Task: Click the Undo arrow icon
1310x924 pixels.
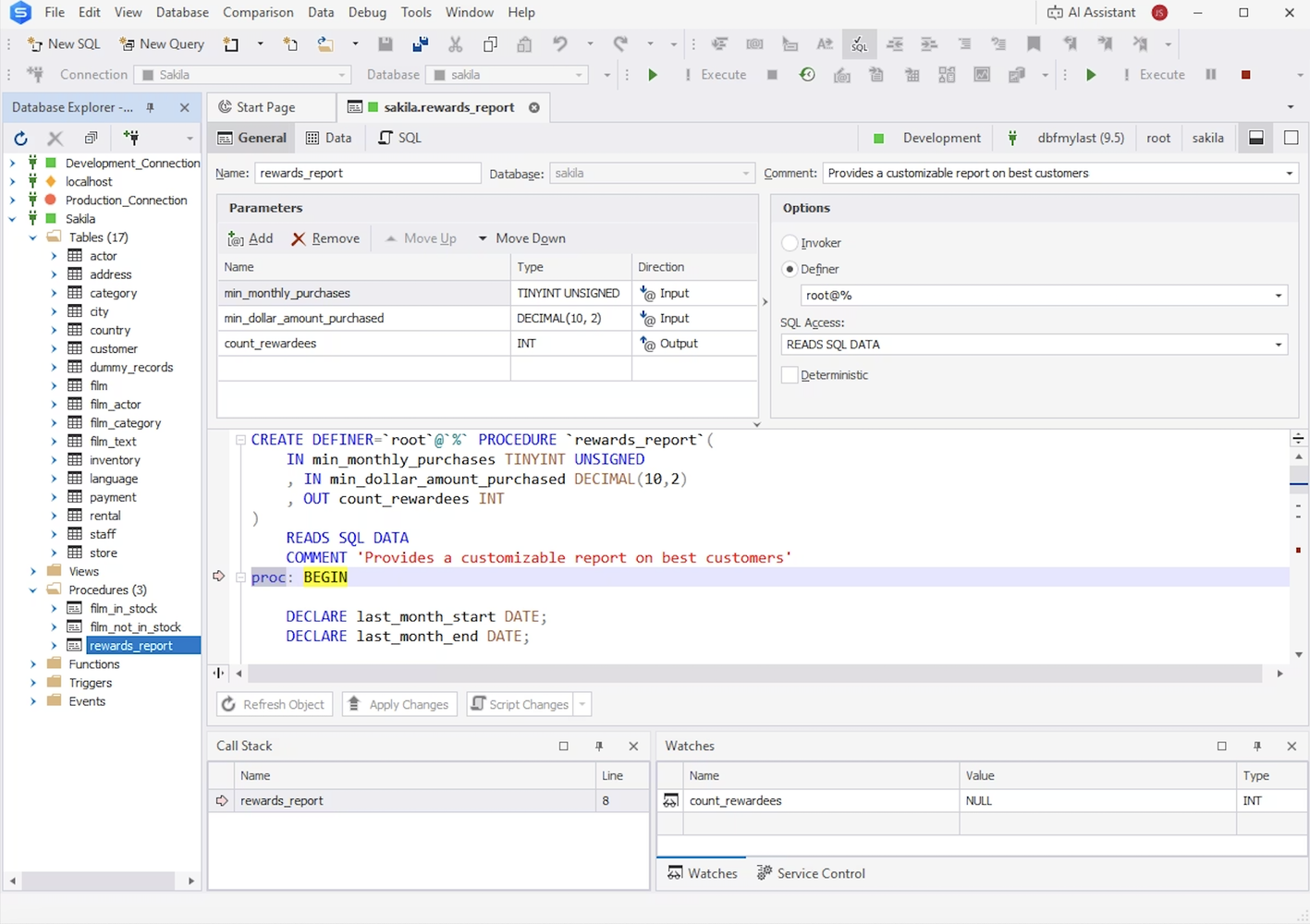Action: click(x=559, y=43)
